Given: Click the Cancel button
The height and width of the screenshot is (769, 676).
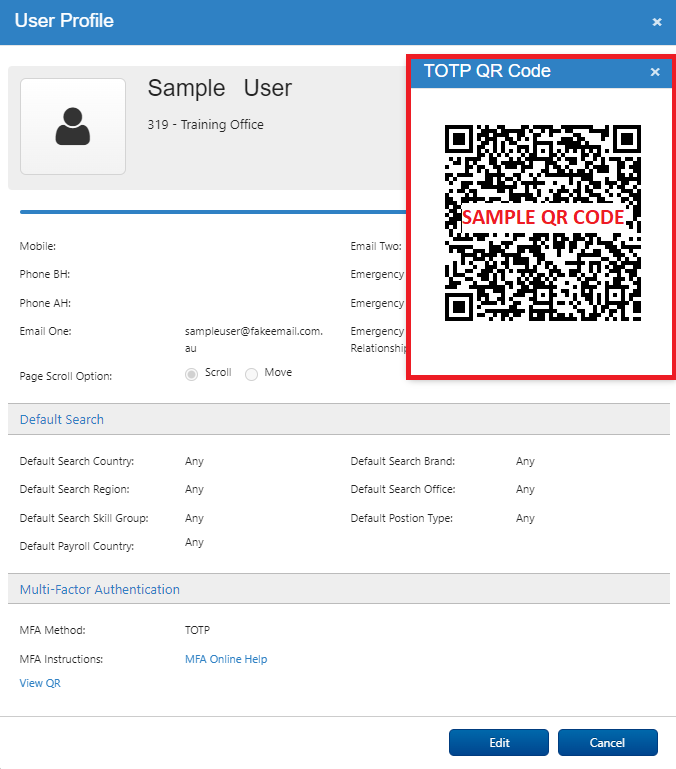Looking at the screenshot, I should click(x=607, y=743).
